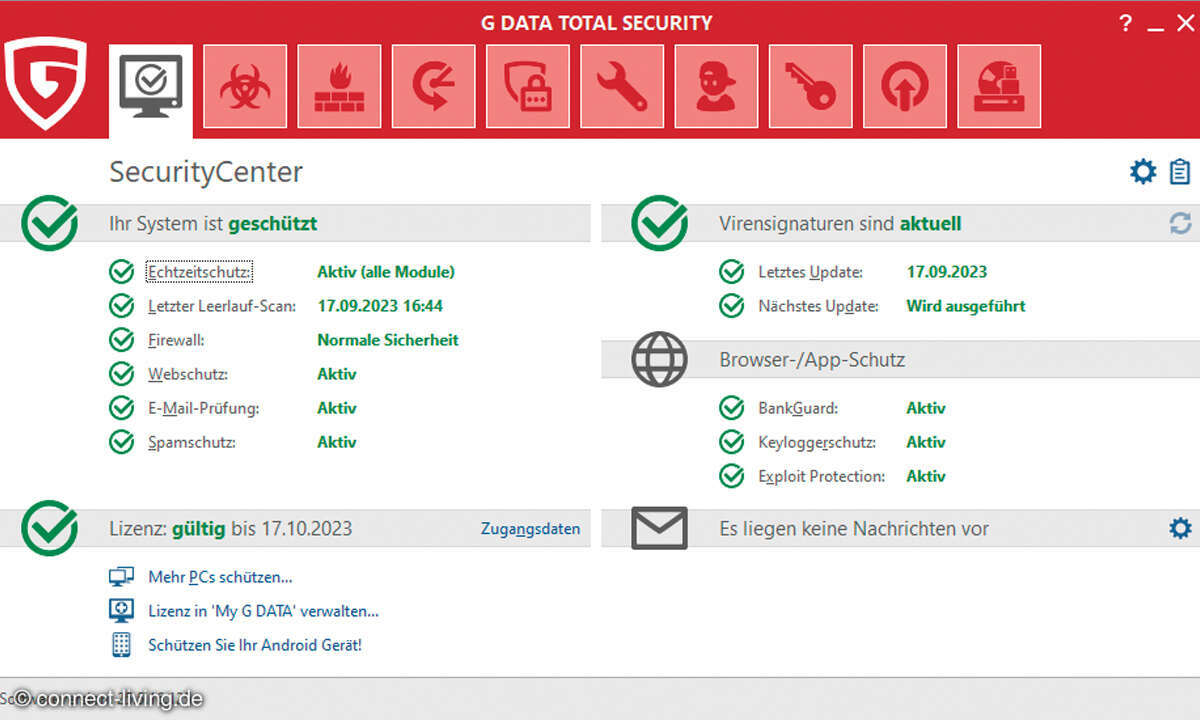Open the Parental Controls child tab

click(x=716, y=87)
